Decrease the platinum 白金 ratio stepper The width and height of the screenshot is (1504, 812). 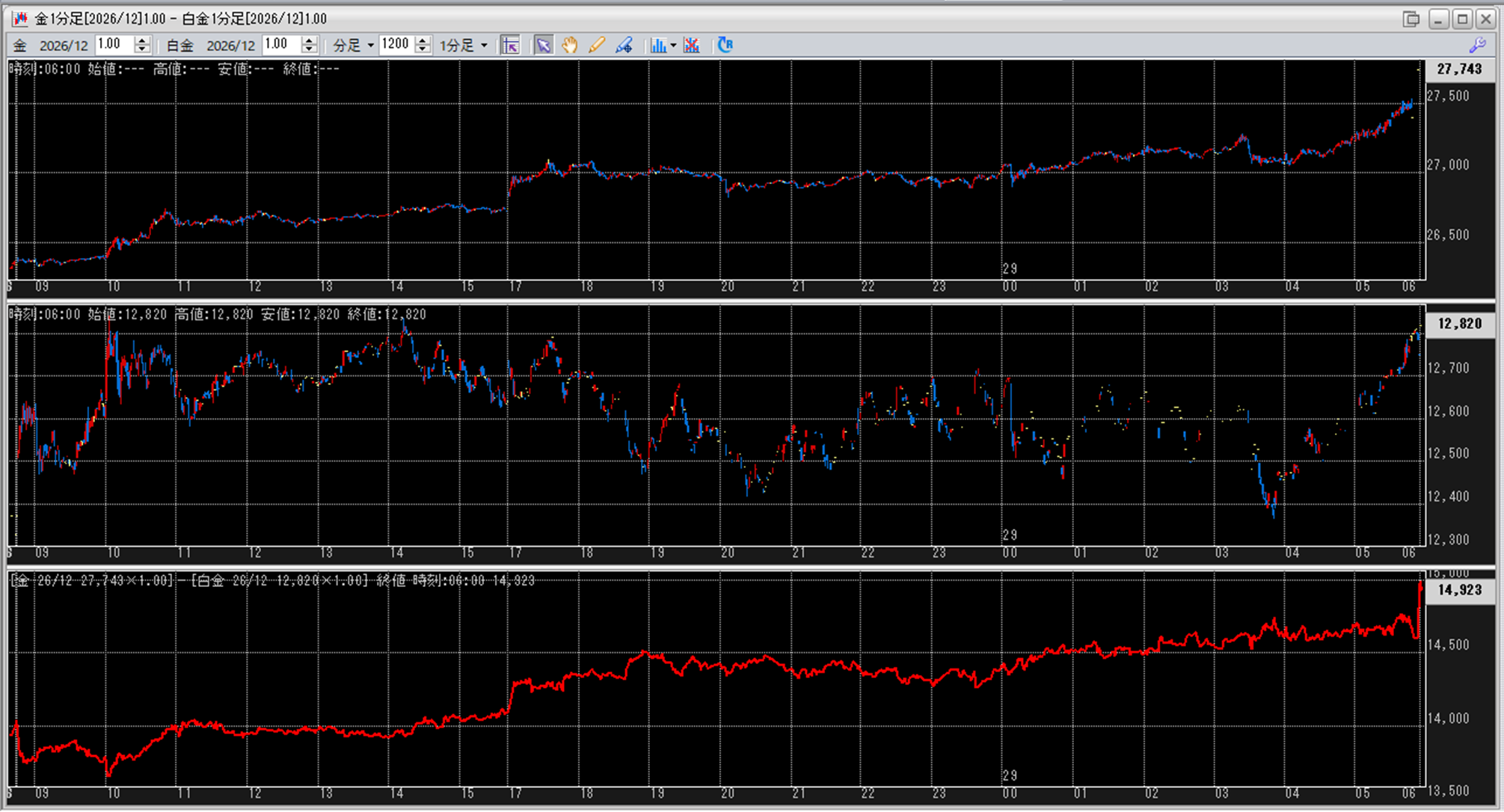point(310,49)
